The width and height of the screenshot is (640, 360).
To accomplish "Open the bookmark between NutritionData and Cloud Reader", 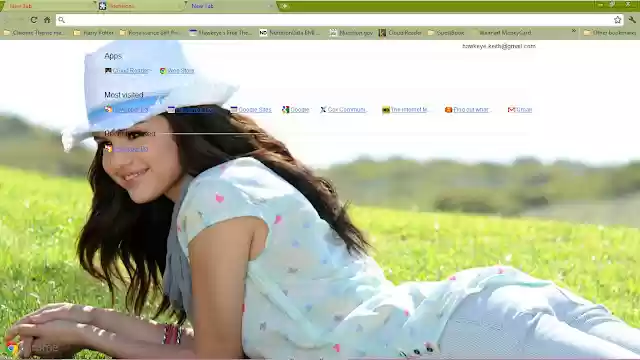I will pos(351,33).
